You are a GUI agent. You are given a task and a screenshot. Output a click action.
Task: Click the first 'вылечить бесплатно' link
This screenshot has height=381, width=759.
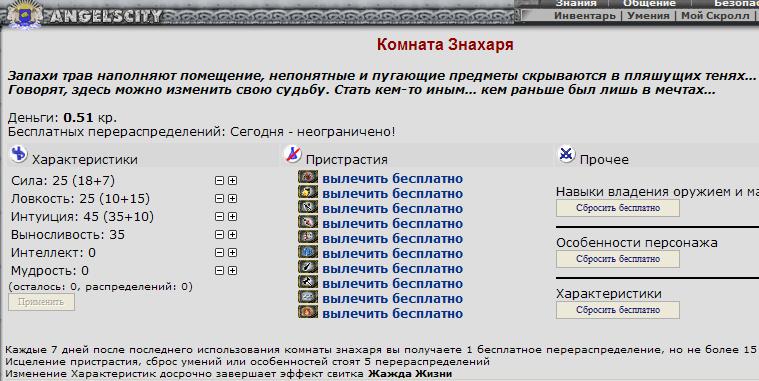[393, 179]
